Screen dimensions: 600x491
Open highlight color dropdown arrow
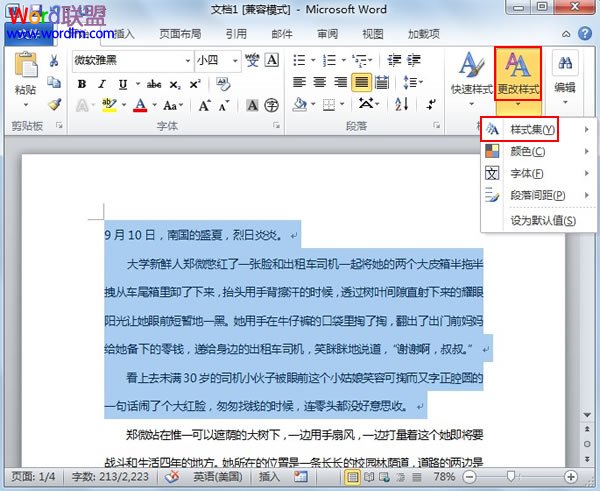point(124,104)
